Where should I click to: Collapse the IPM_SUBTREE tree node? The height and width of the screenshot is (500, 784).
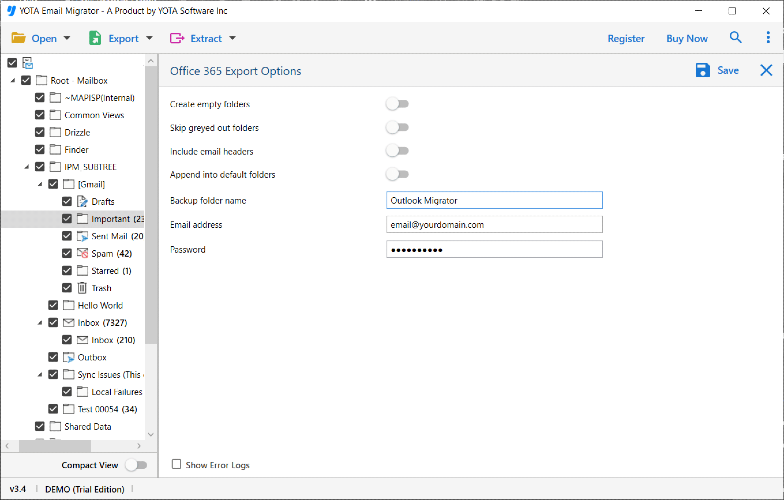[x=26, y=167]
